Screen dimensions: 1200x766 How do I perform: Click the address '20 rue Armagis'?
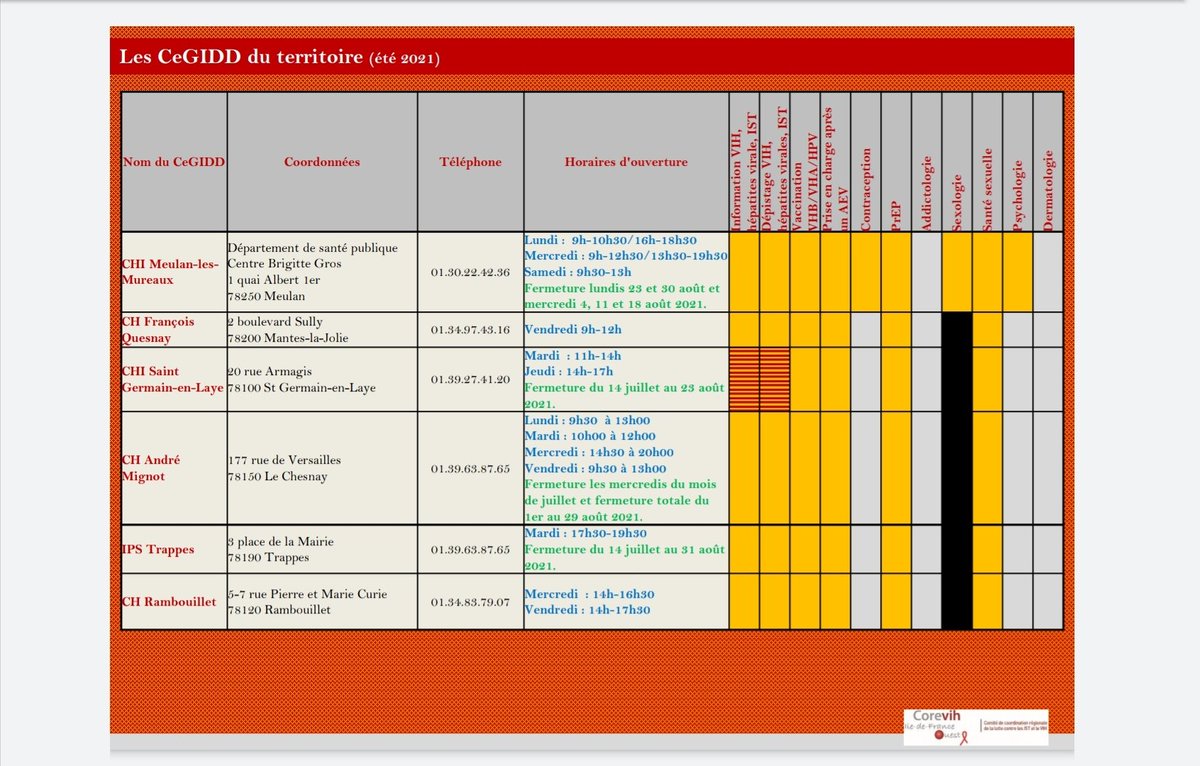coord(268,372)
